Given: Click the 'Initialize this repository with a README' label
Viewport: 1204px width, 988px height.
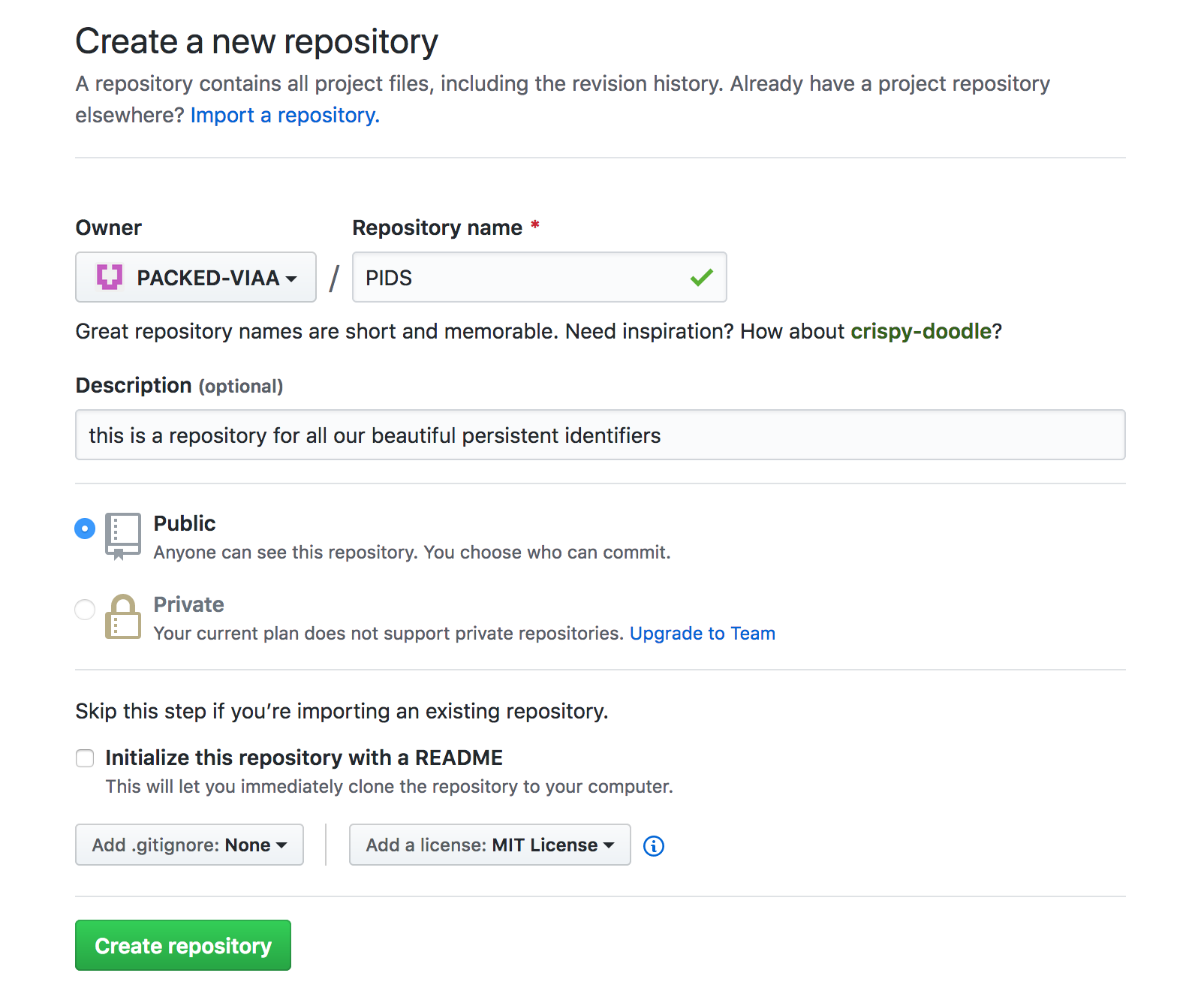Looking at the screenshot, I should coord(304,758).
